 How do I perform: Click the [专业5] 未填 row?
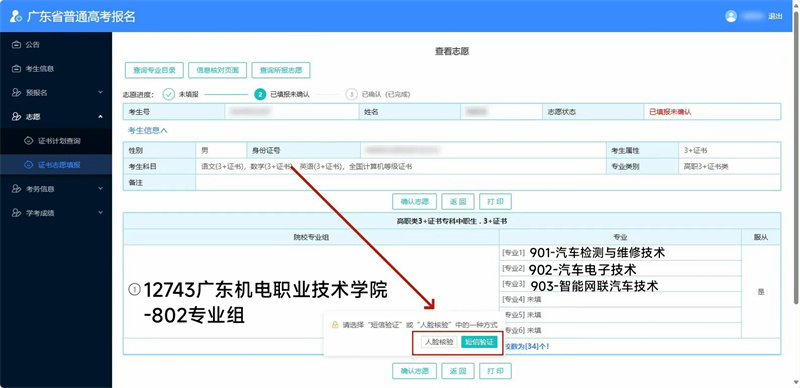tap(620, 315)
